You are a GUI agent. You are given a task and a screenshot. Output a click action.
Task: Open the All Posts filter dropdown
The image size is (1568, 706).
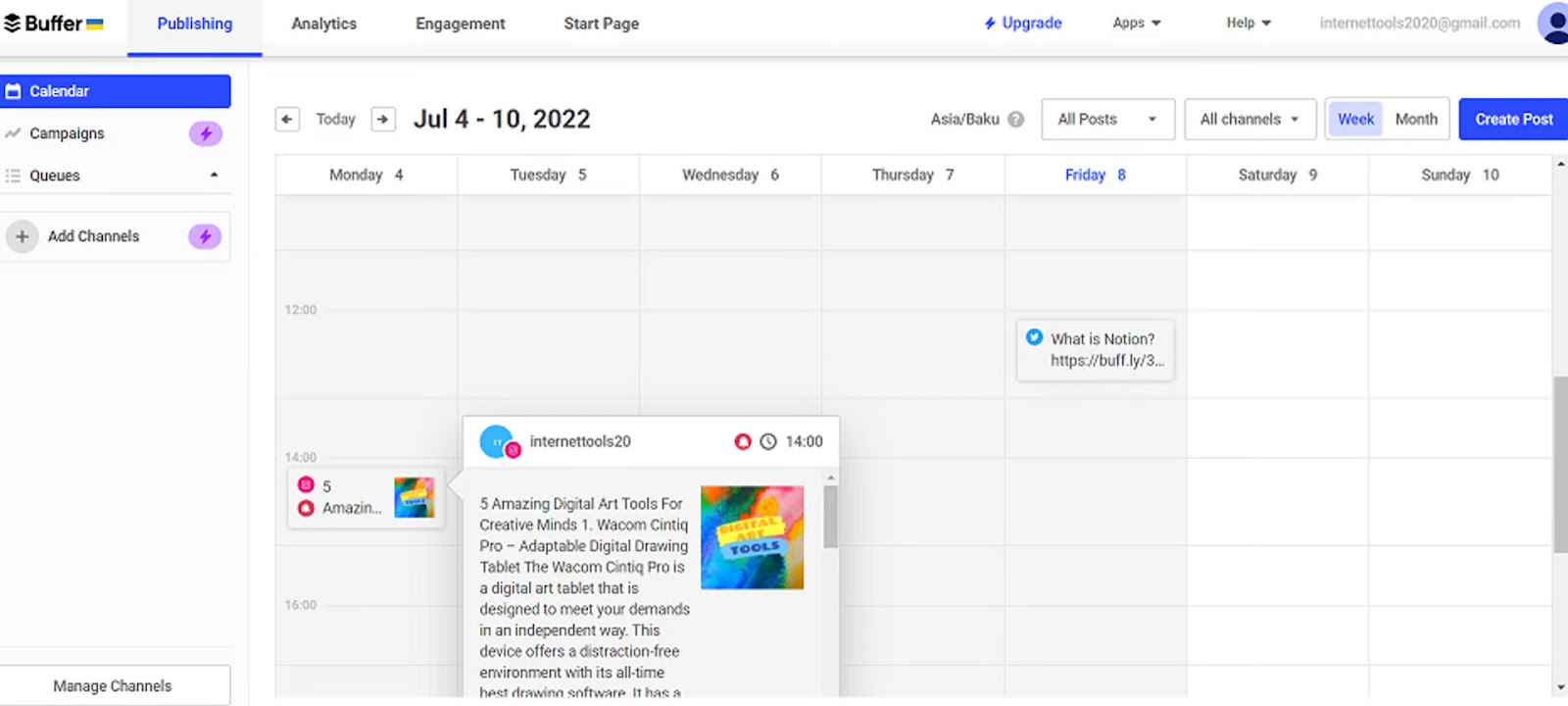[1107, 120]
